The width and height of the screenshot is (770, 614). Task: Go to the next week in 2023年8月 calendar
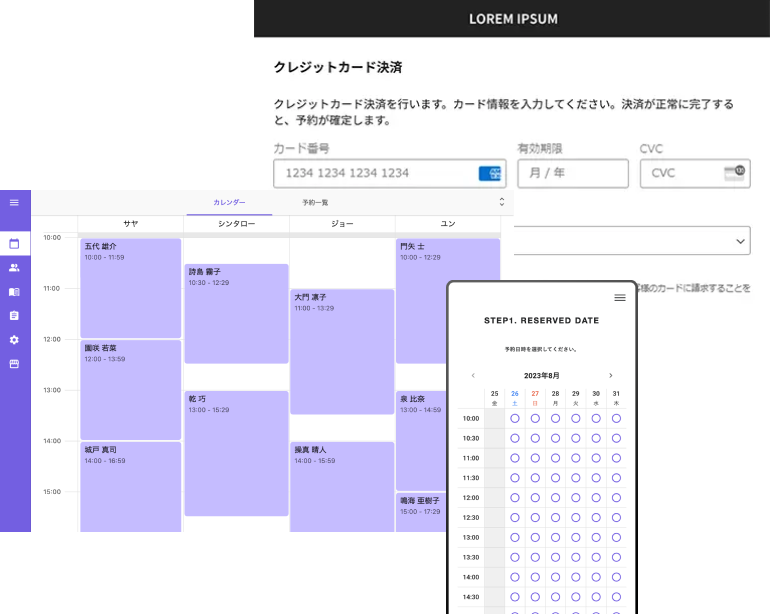pyautogui.click(x=610, y=375)
